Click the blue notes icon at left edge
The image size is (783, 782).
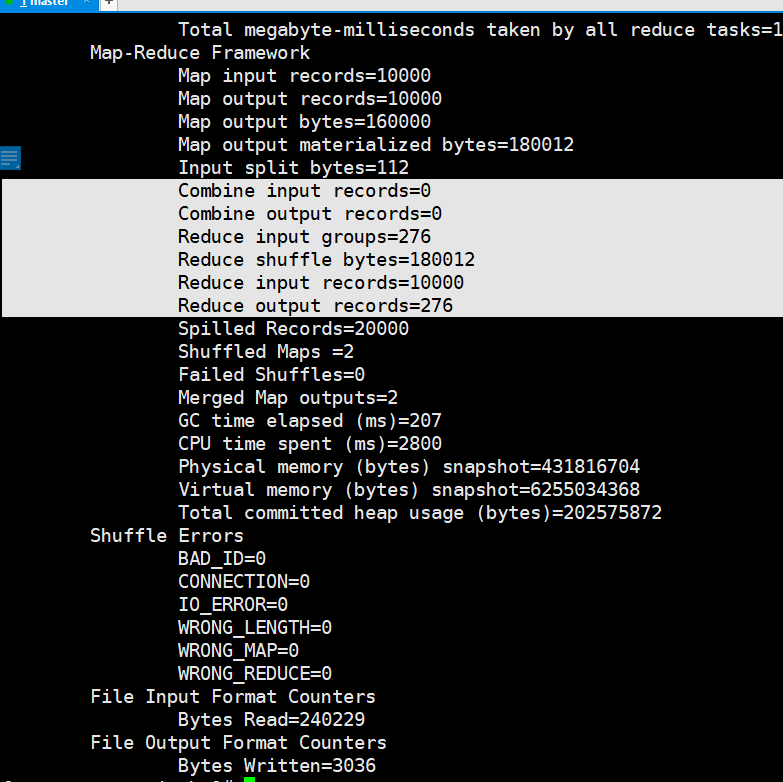pyautogui.click(x=10, y=158)
